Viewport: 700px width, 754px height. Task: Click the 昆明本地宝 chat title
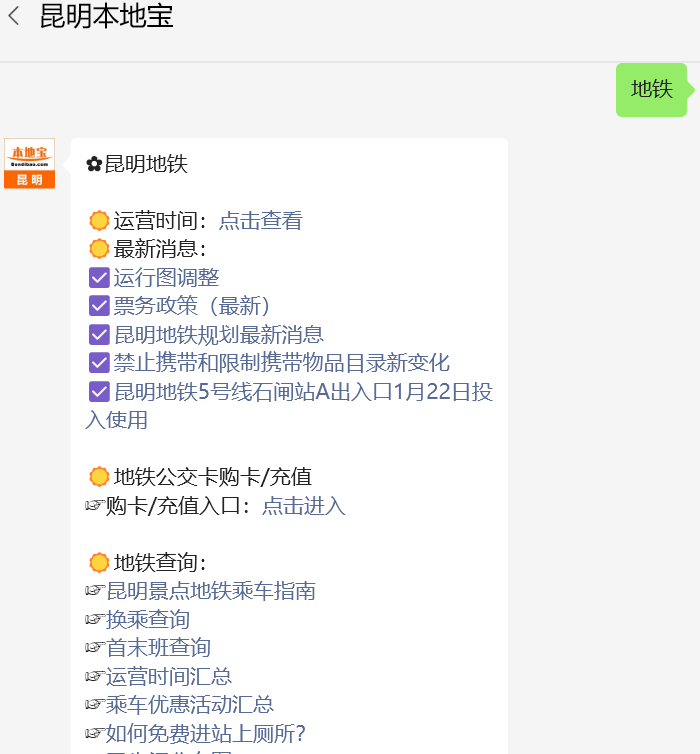tap(107, 16)
